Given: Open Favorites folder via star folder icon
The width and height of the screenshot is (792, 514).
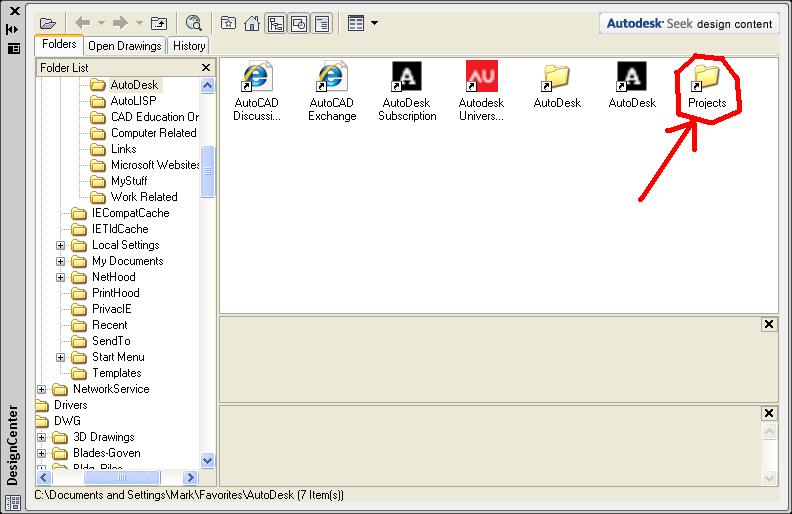Looking at the screenshot, I should 228,23.
